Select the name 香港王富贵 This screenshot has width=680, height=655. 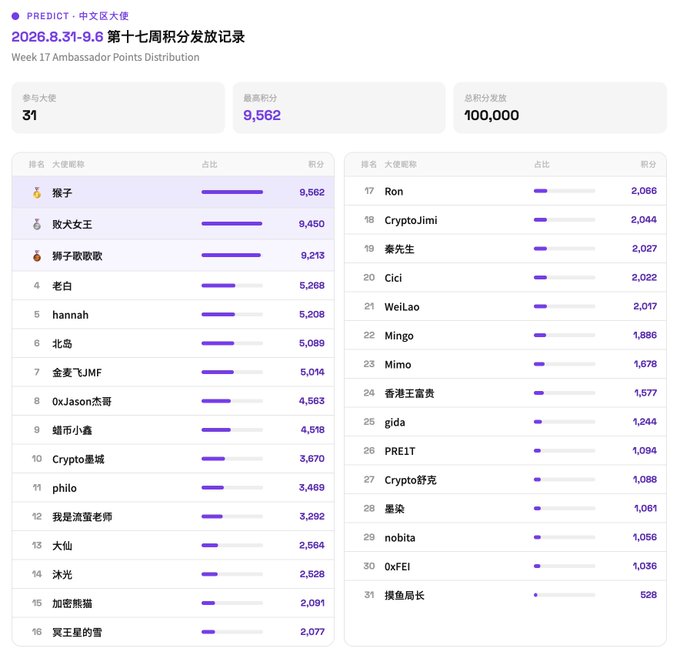(409, 393)
